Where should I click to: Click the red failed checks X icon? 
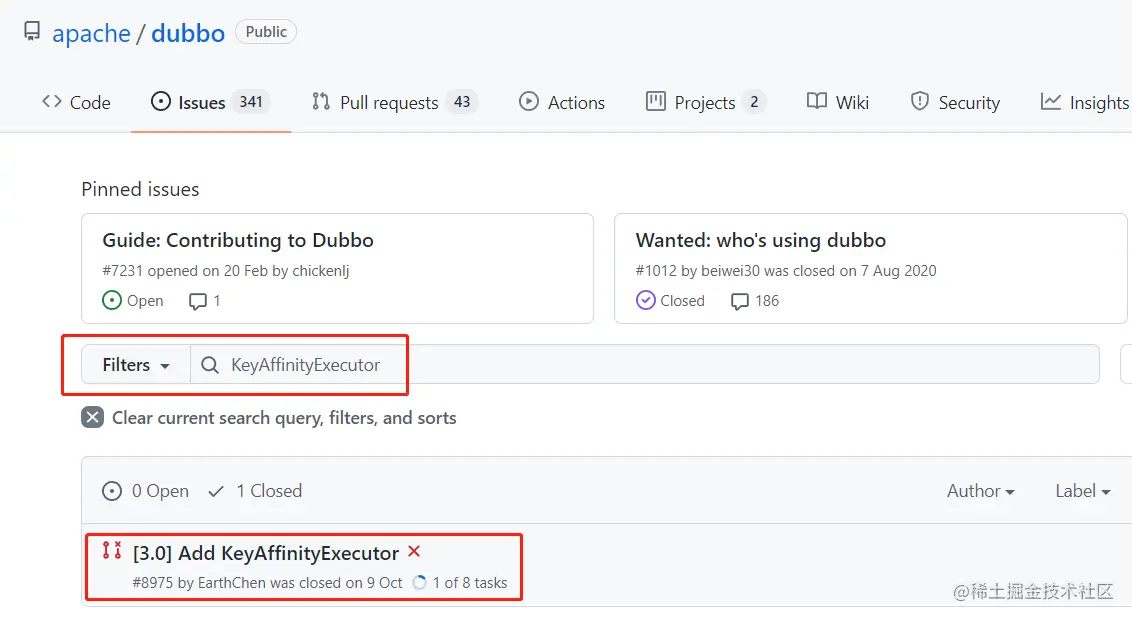[x=414, y=551]
